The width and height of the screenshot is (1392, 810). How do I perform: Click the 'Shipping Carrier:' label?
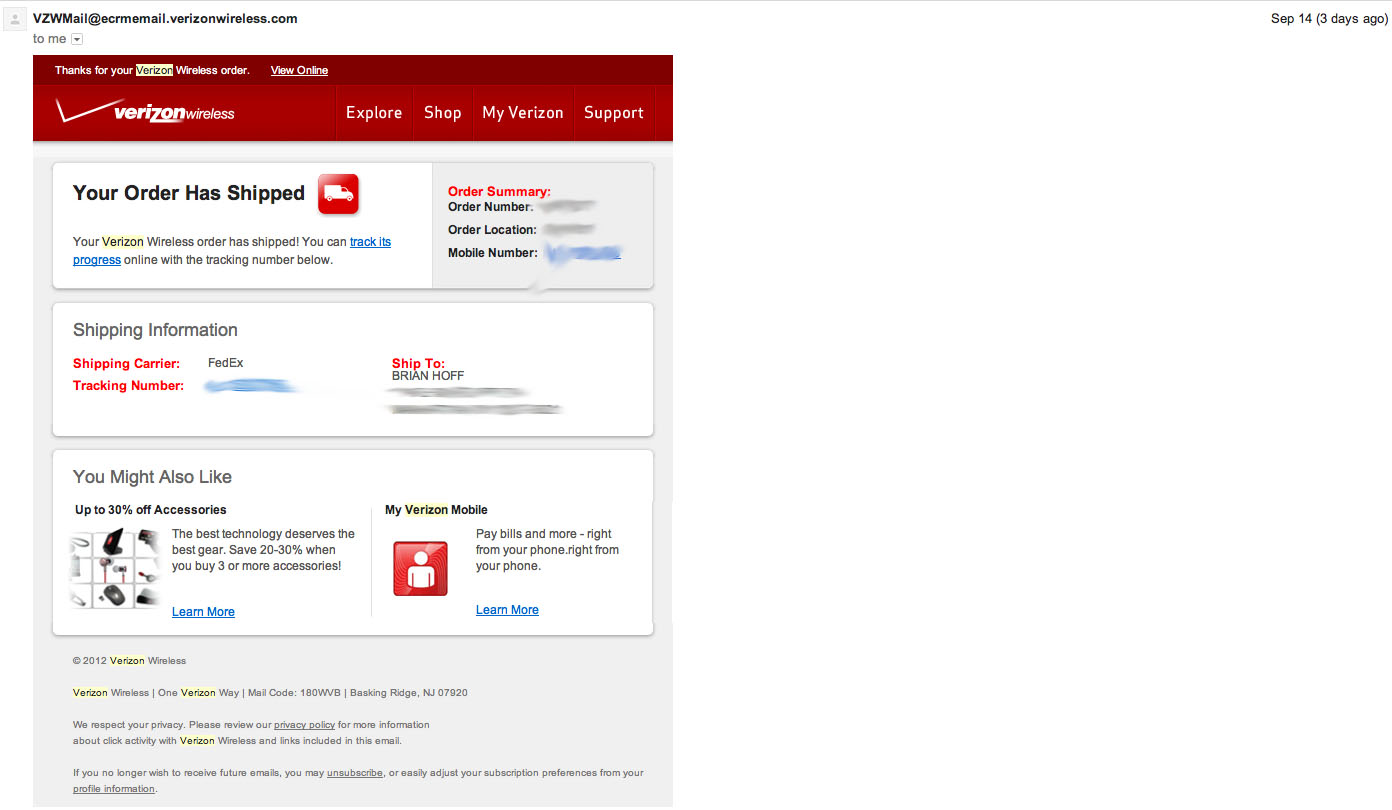pos(126,364)
